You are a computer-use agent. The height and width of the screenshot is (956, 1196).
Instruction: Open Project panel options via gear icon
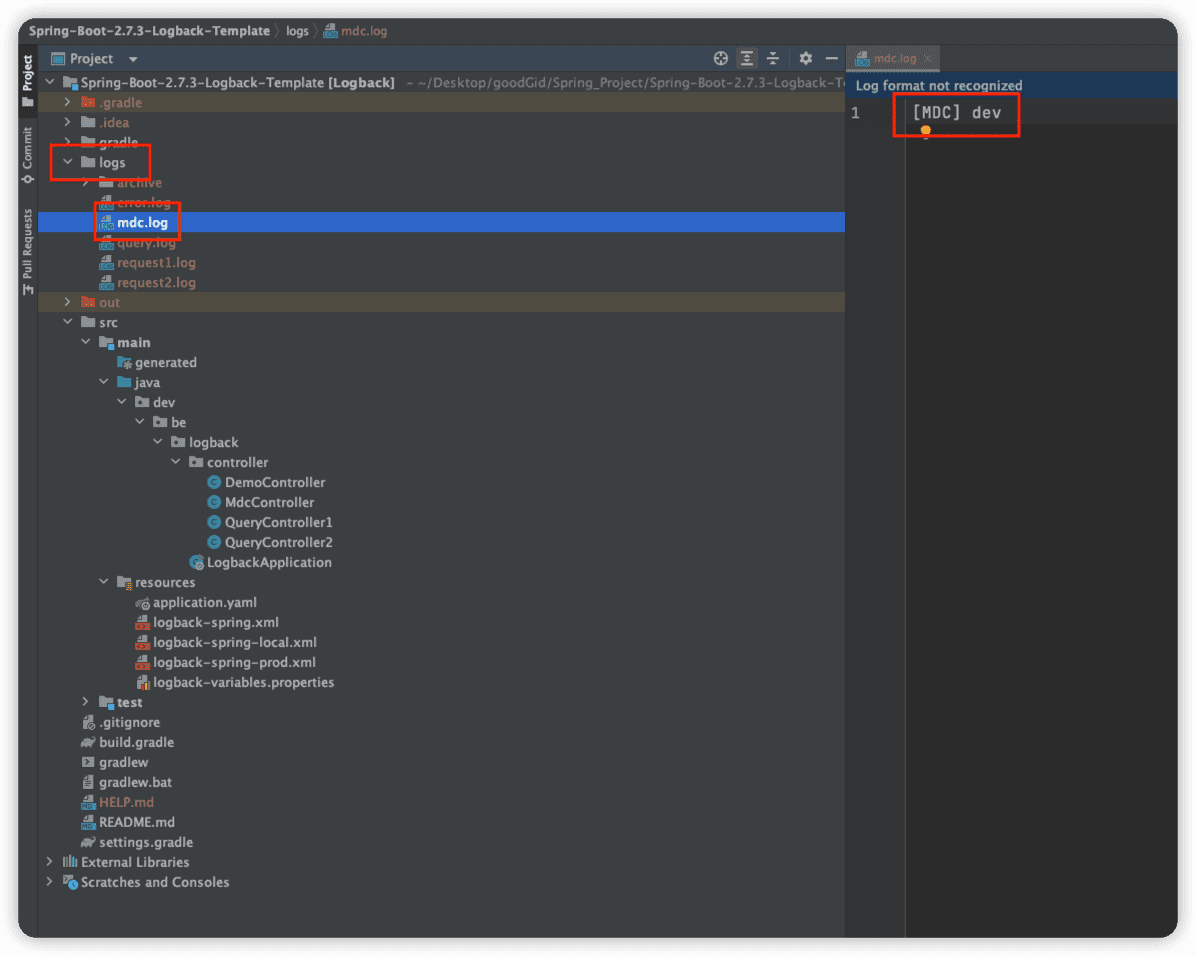click(x=806, y=58)
